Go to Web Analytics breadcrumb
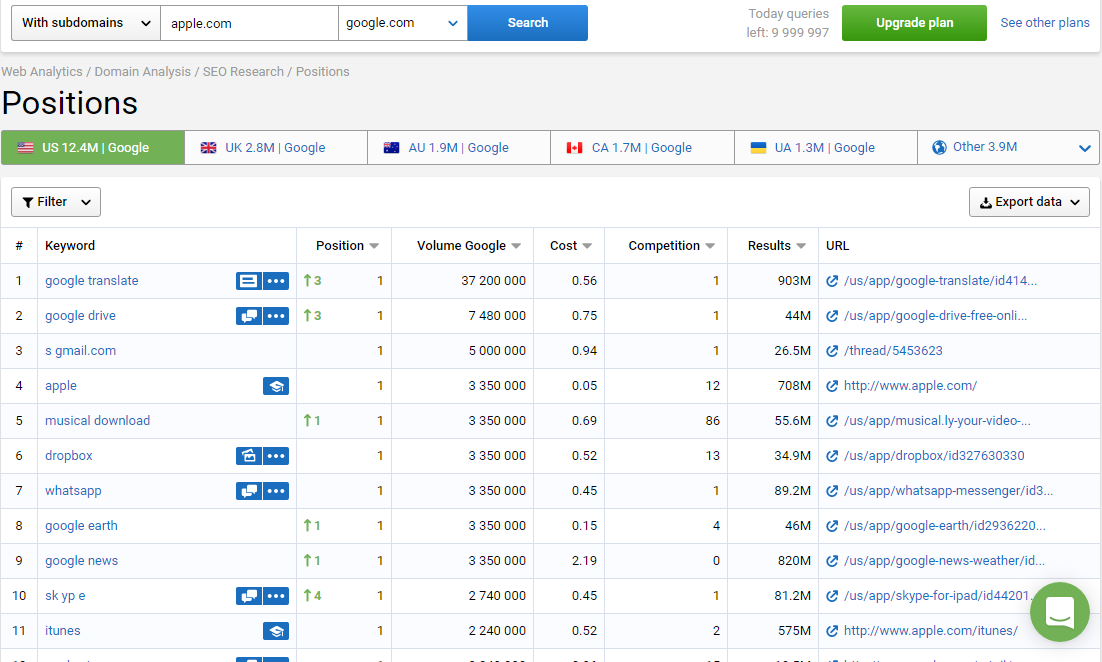 pos(41,72)
